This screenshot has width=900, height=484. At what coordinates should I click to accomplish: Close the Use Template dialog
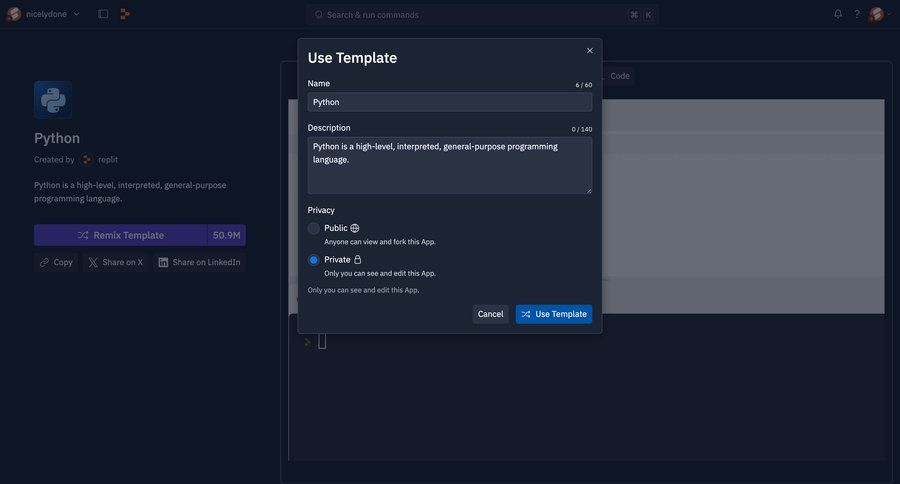pyautogui.click(x=589, y=50)
